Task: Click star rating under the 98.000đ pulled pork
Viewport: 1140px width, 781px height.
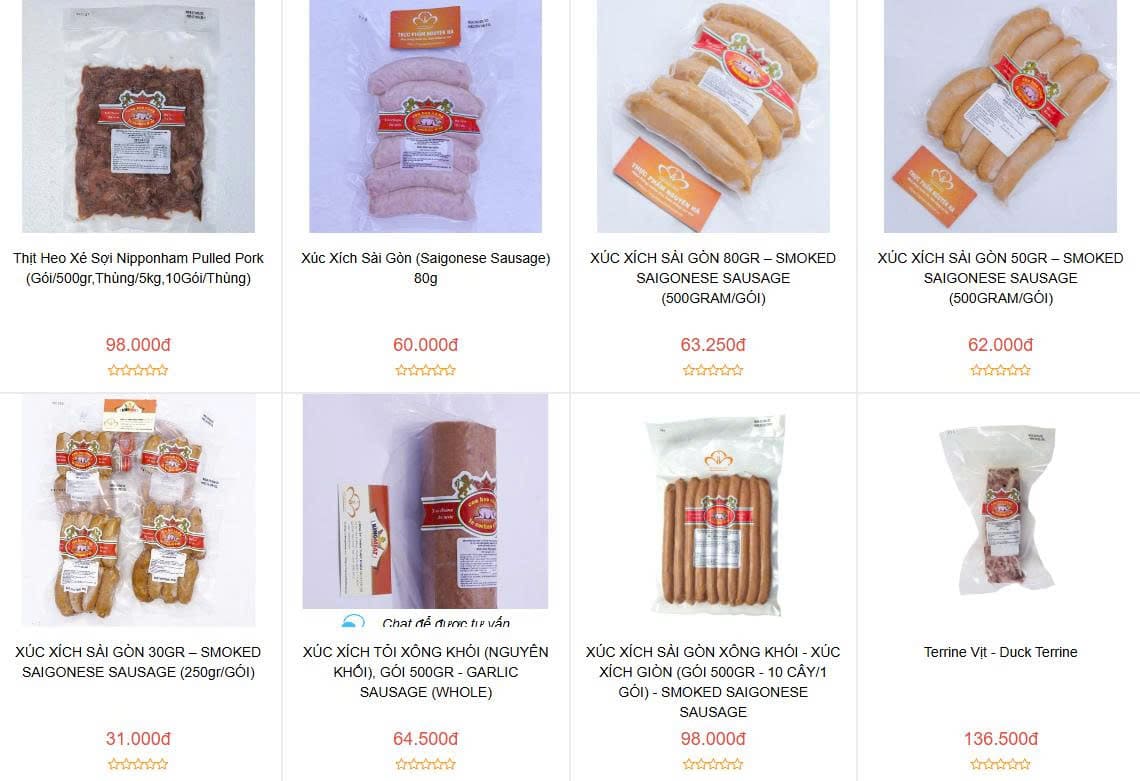Action: tap(138, 370)
